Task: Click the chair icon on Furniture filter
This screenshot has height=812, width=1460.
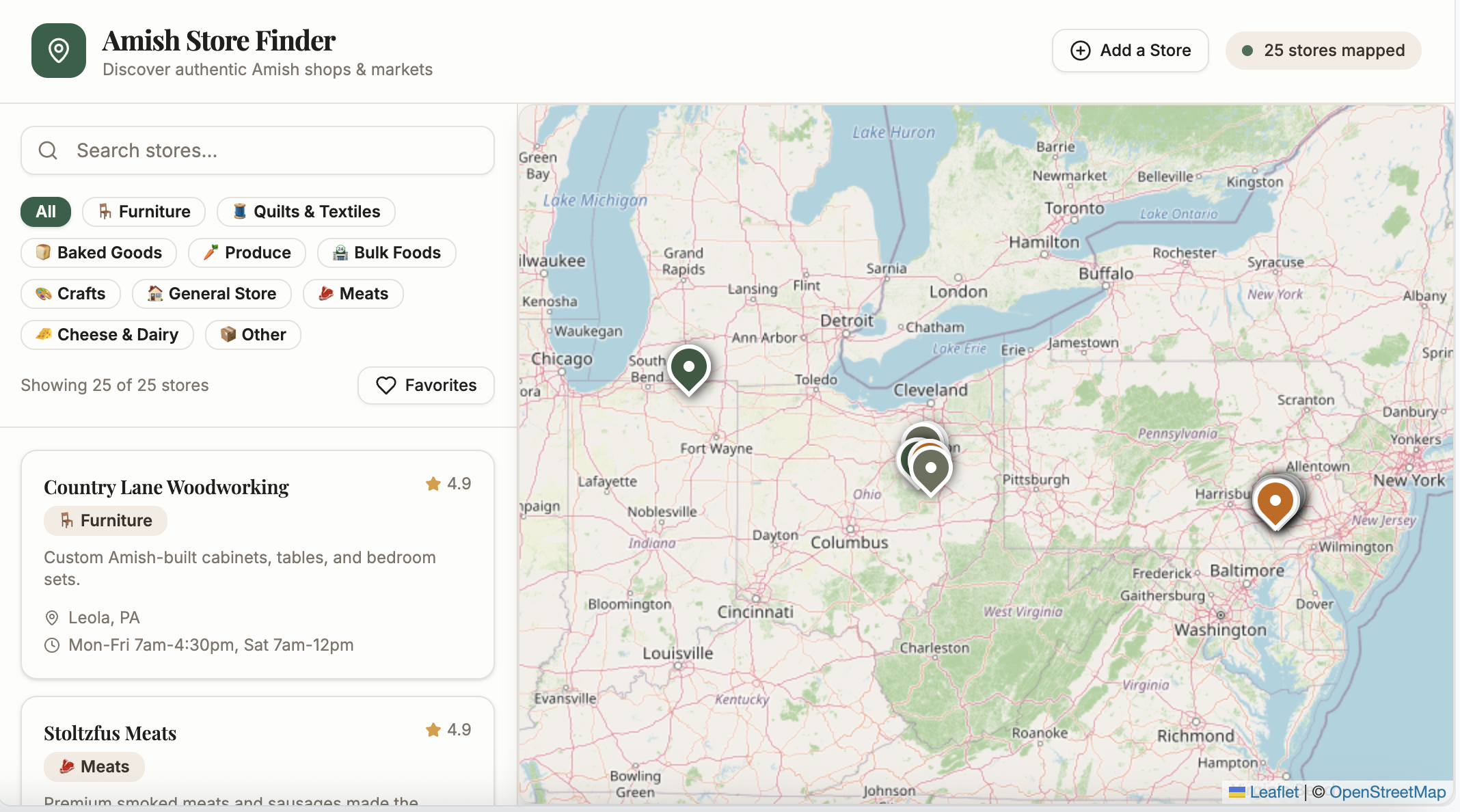Action: (105, 212)
